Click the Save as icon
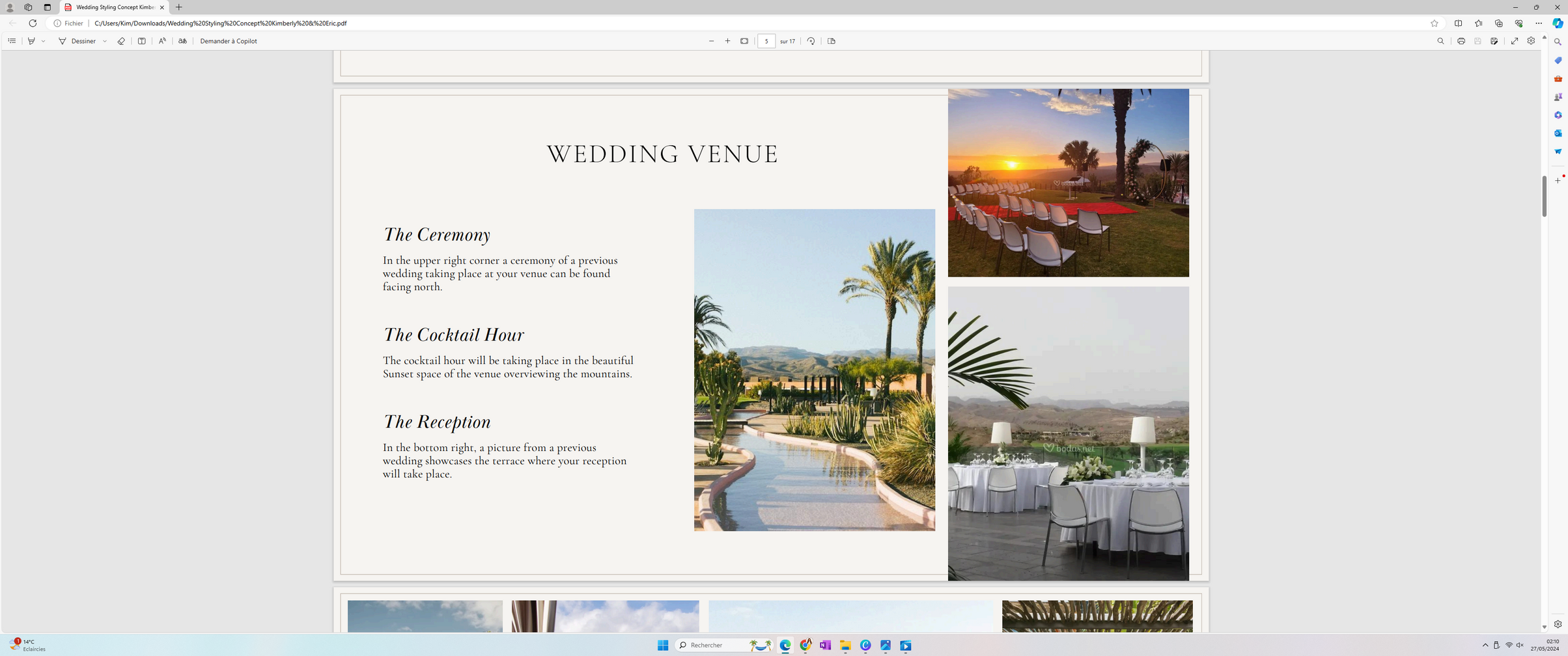 (1494, 41)
